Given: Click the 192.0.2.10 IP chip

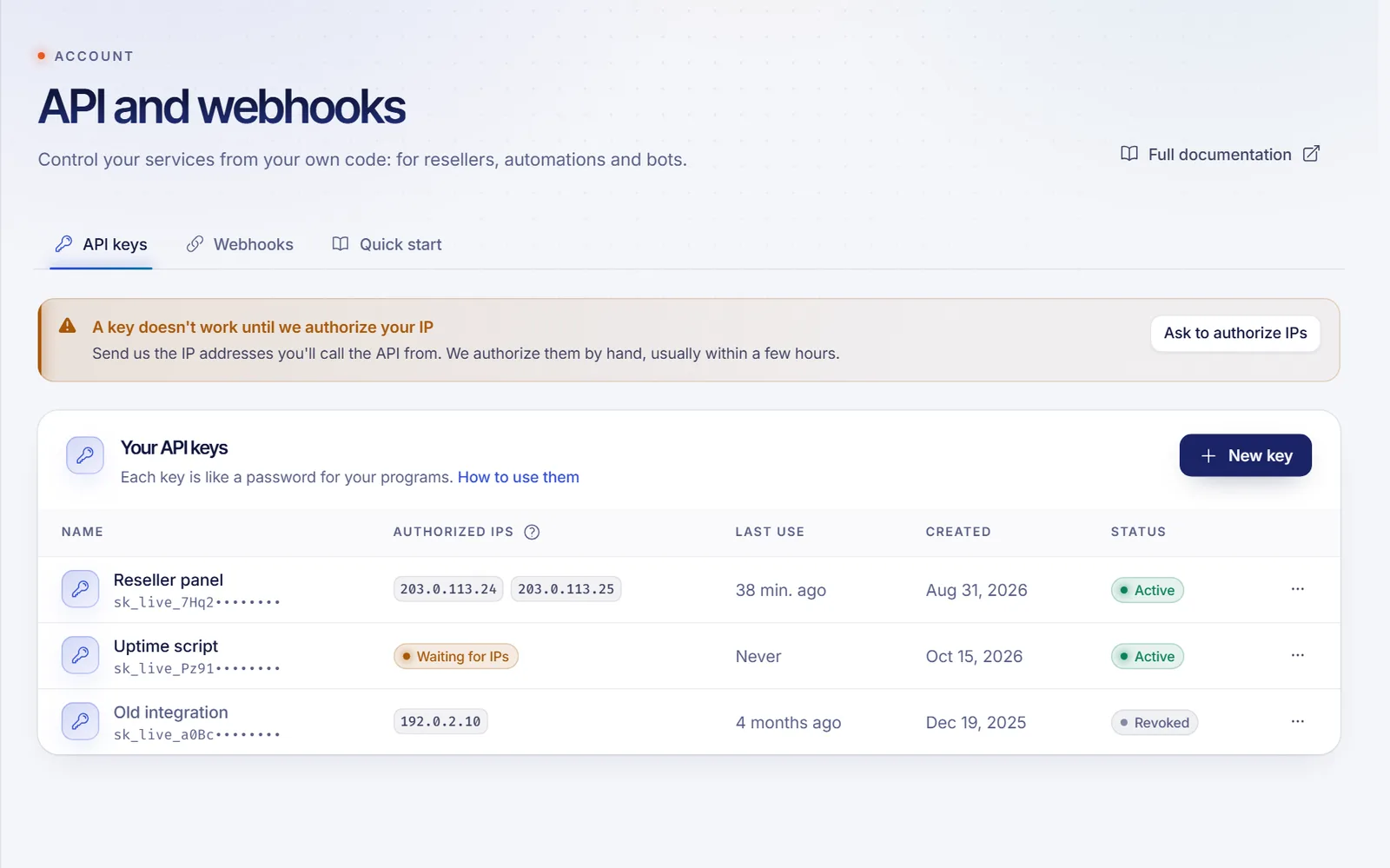Looking at the screenshot, I should (440, 721).
